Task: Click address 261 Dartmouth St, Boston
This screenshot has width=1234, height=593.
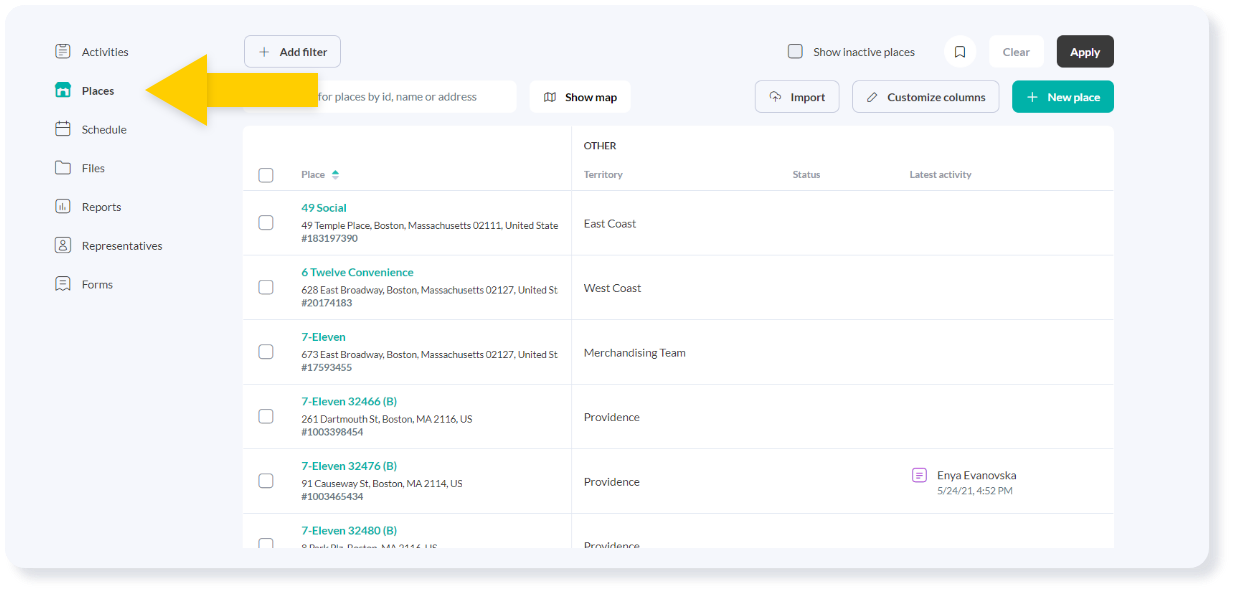Action: [387, 419]
